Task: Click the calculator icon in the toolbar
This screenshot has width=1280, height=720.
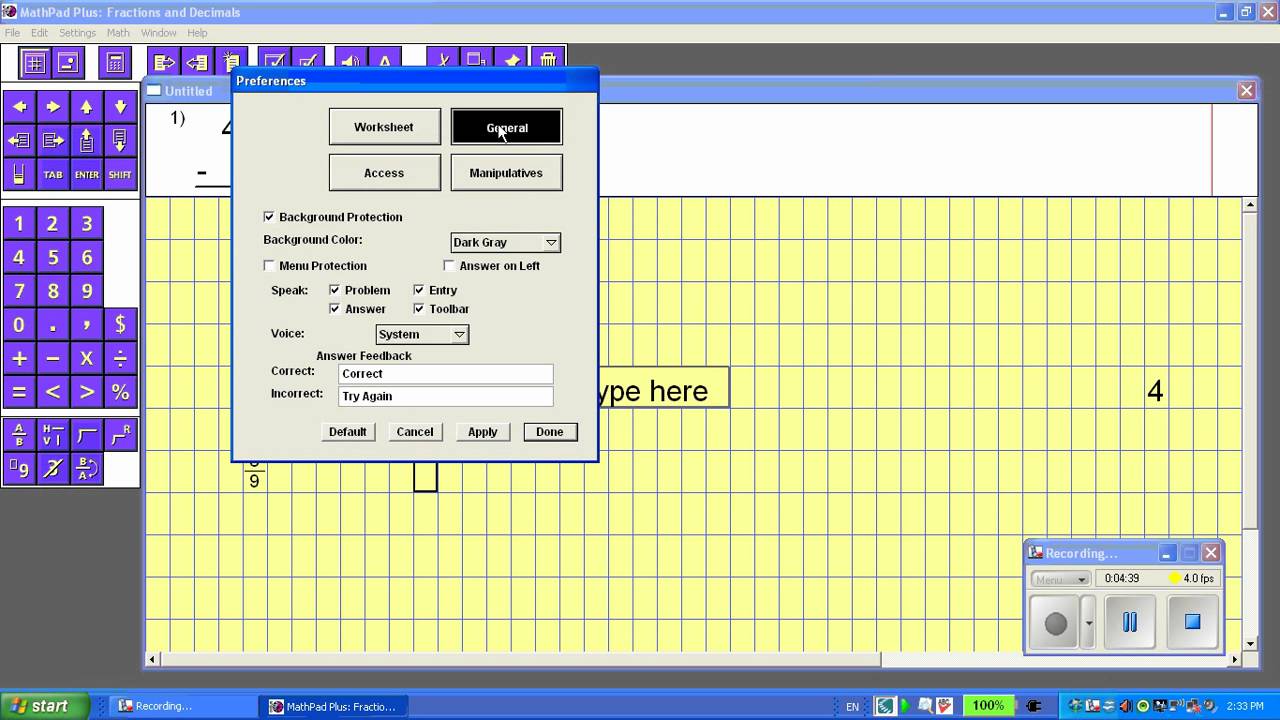Action: pos(115,63)
